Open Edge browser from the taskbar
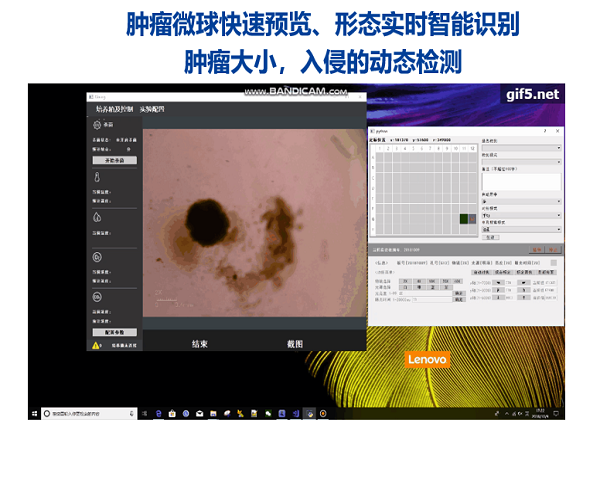Screen dimensions: 600x480 158,413
